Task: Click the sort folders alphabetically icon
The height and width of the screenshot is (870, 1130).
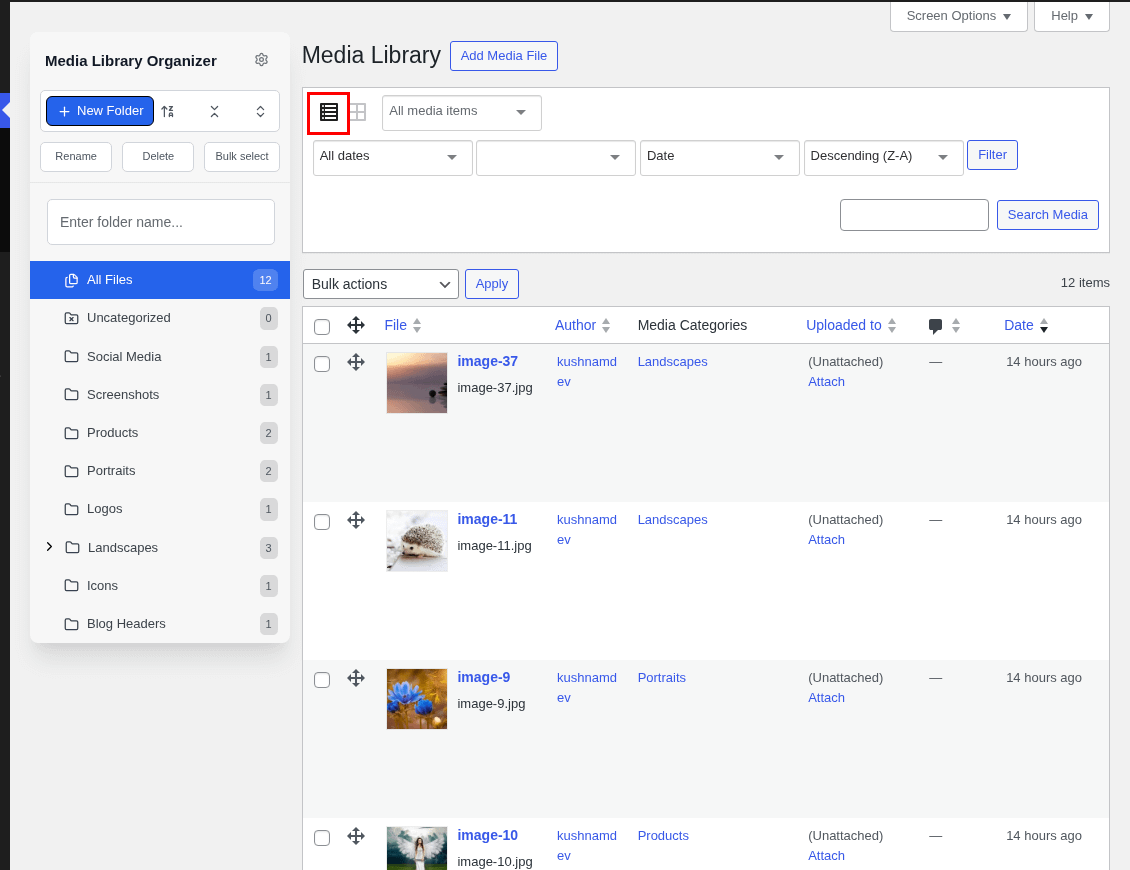Action: click(167, 111)
